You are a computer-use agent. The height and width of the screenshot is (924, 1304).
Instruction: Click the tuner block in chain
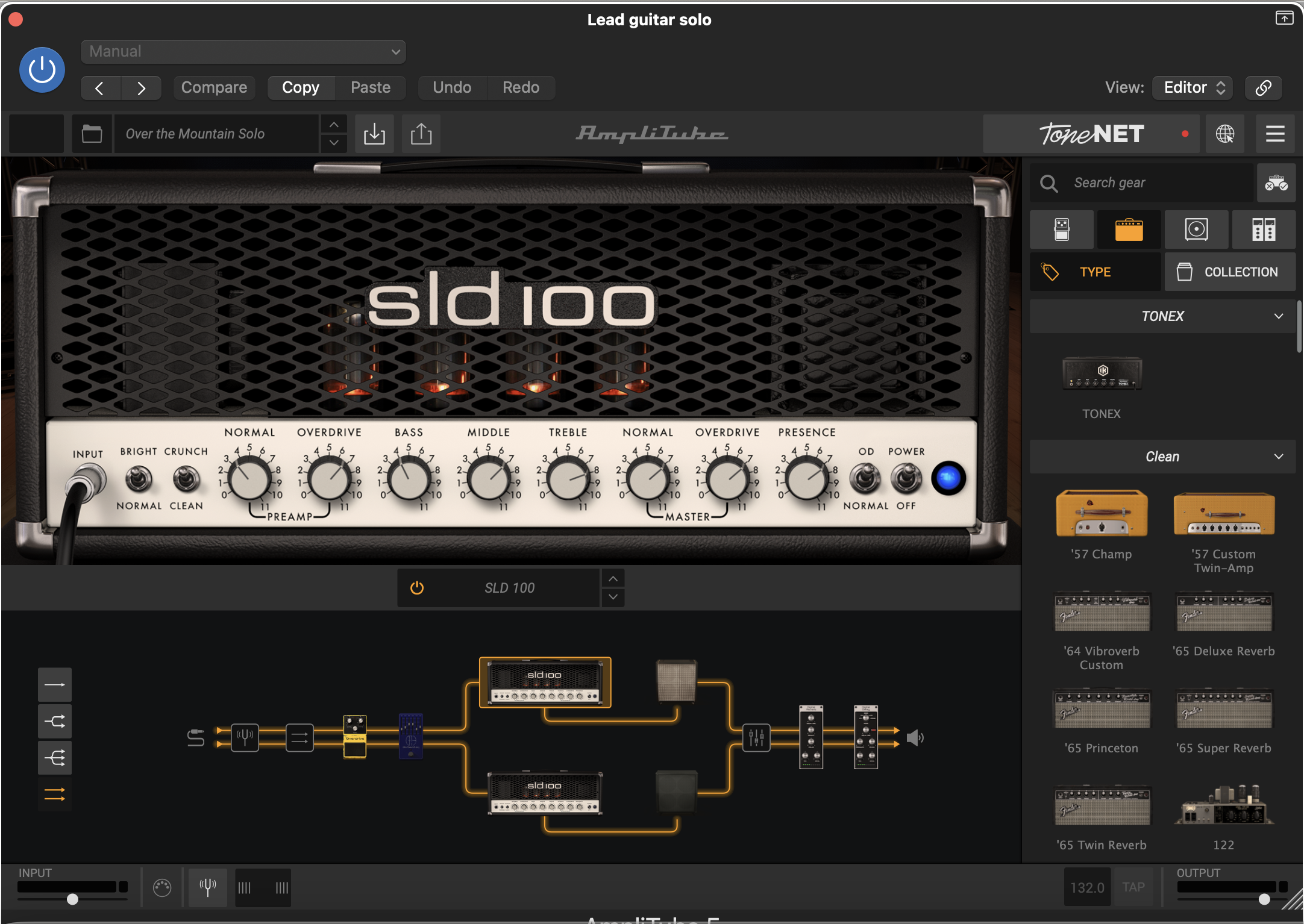(245, 737)
